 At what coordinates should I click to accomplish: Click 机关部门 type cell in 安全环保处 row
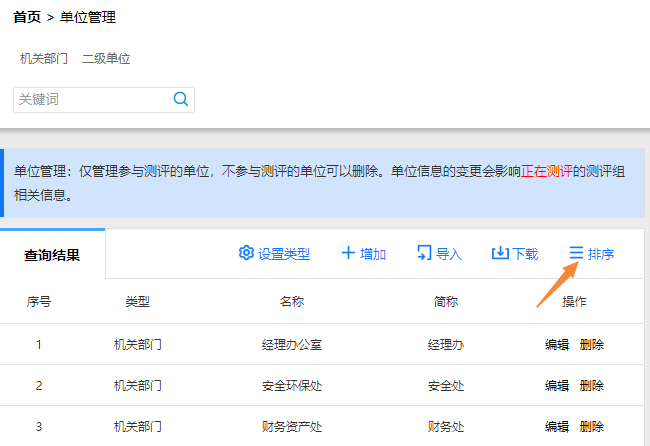click(x=138, y=385)
